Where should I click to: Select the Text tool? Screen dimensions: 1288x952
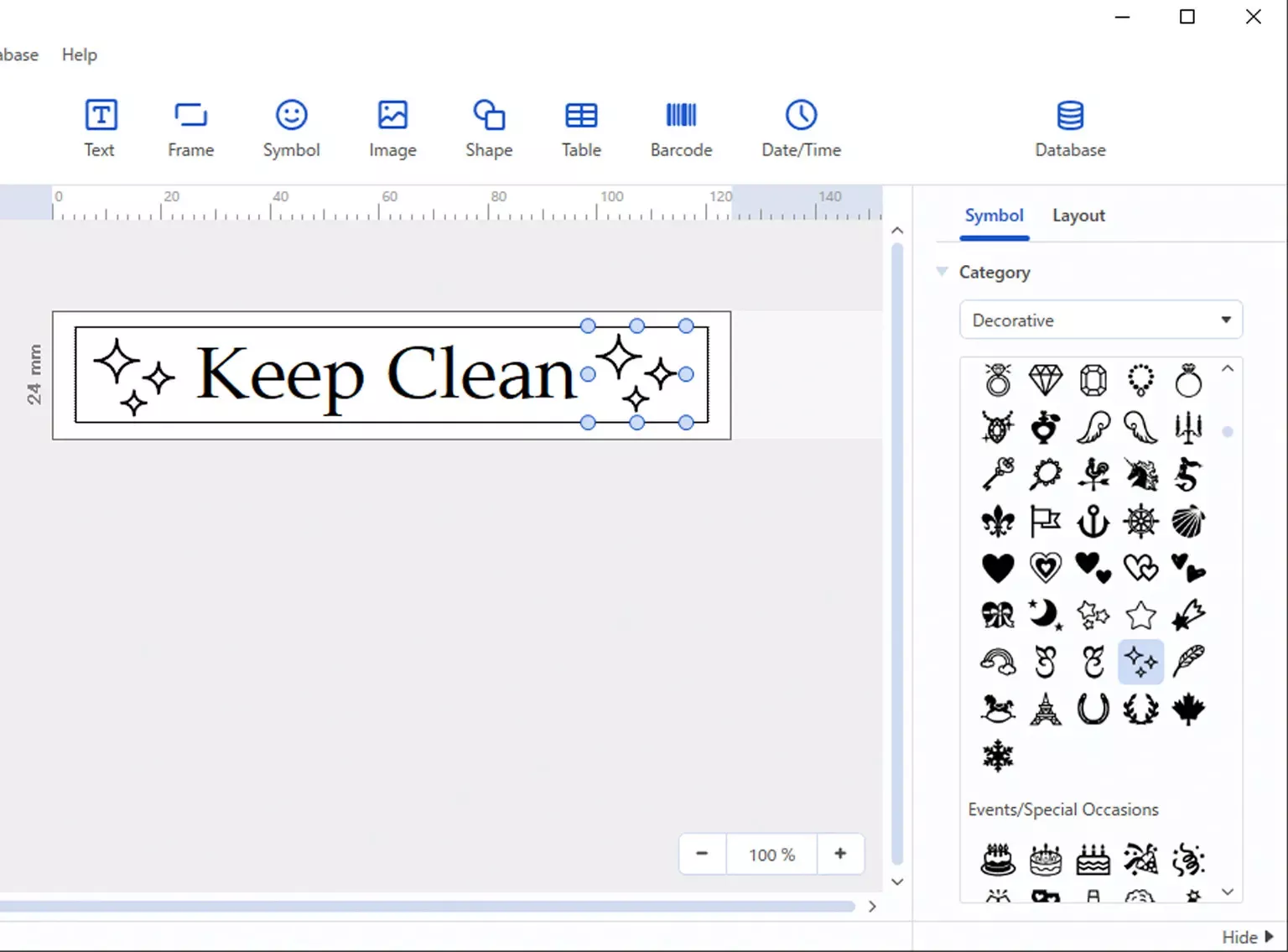[100, 127]
